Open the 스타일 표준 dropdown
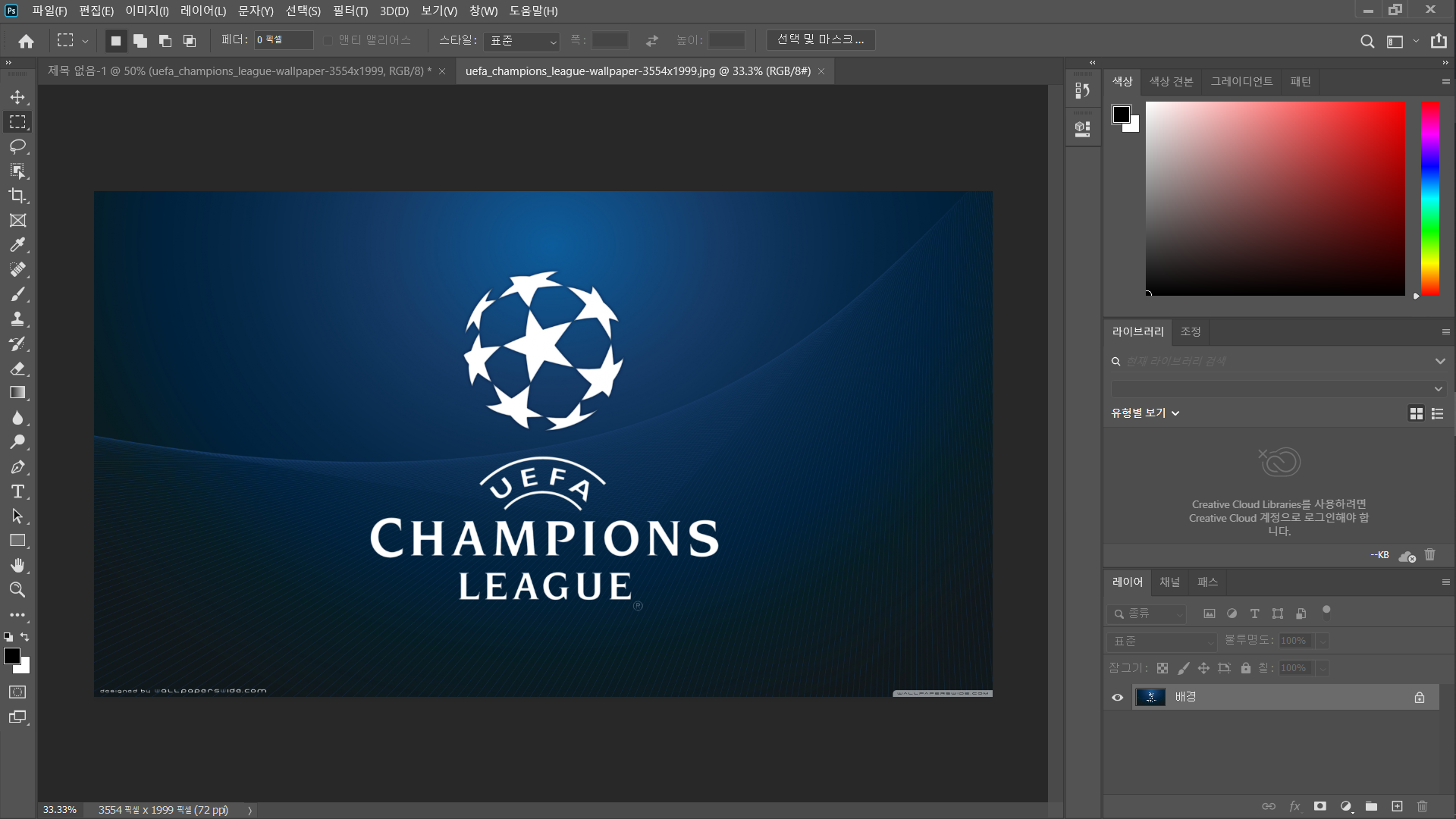 tap(522, 41)
